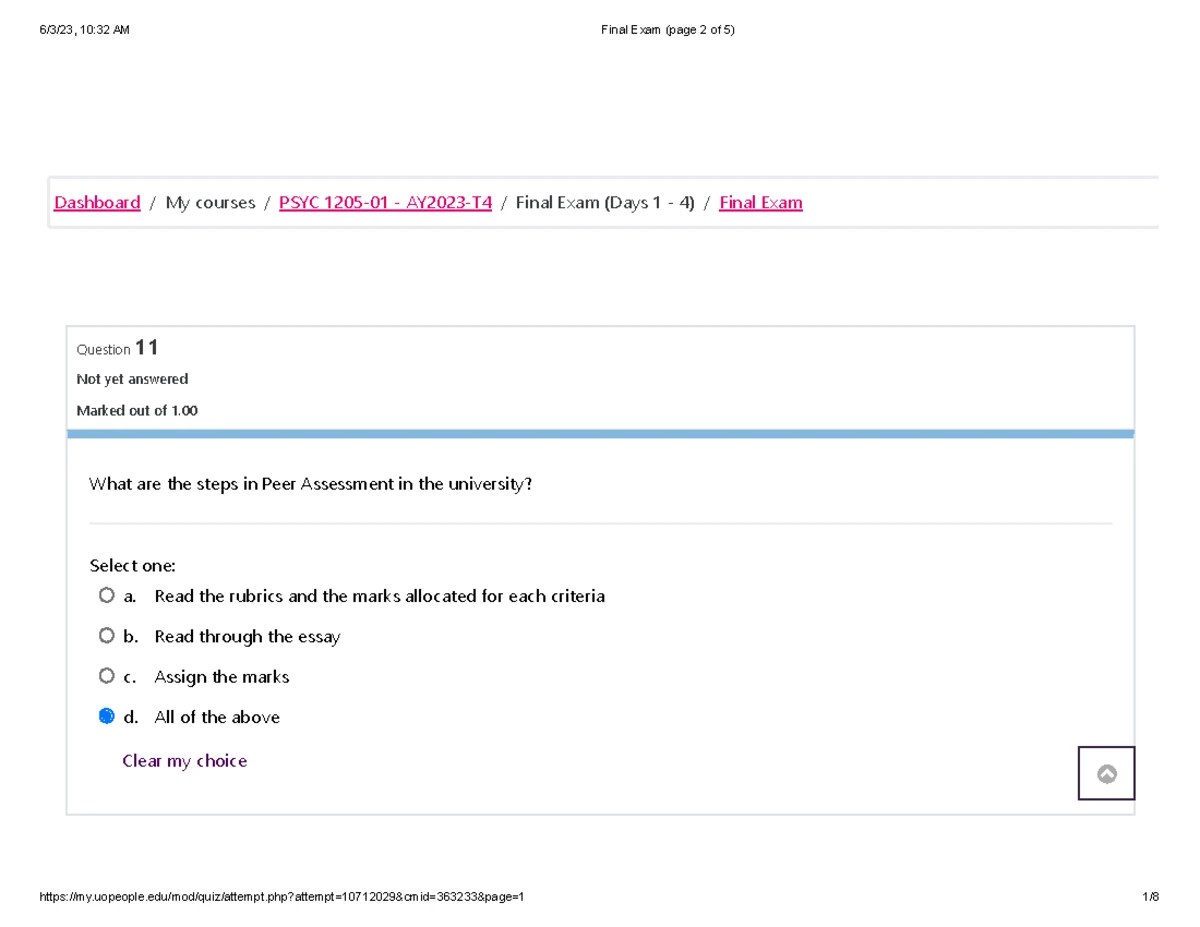Select the radio button for option a
Screen dimensions: 1200x927
(107, 596)
